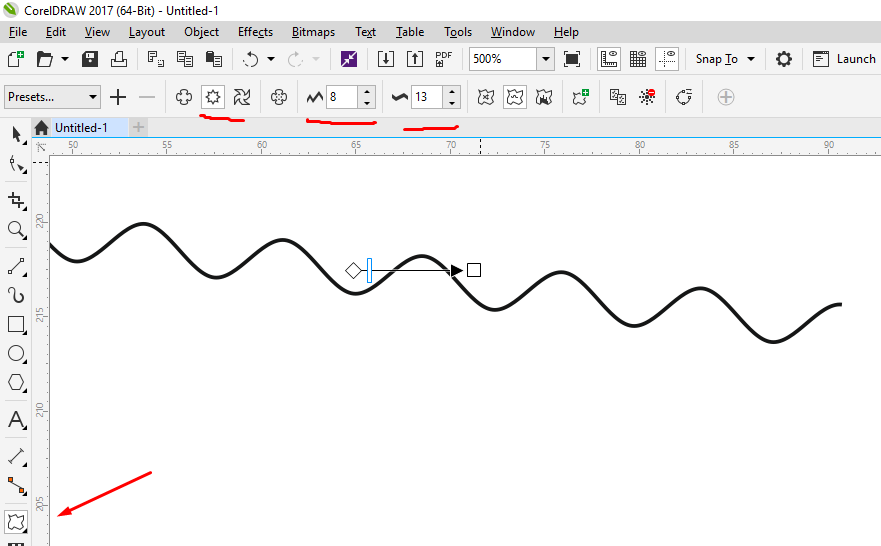Toggle Random distortion
Screen dimensions: 881x546
pyautogui.click(x=485, y=97)
